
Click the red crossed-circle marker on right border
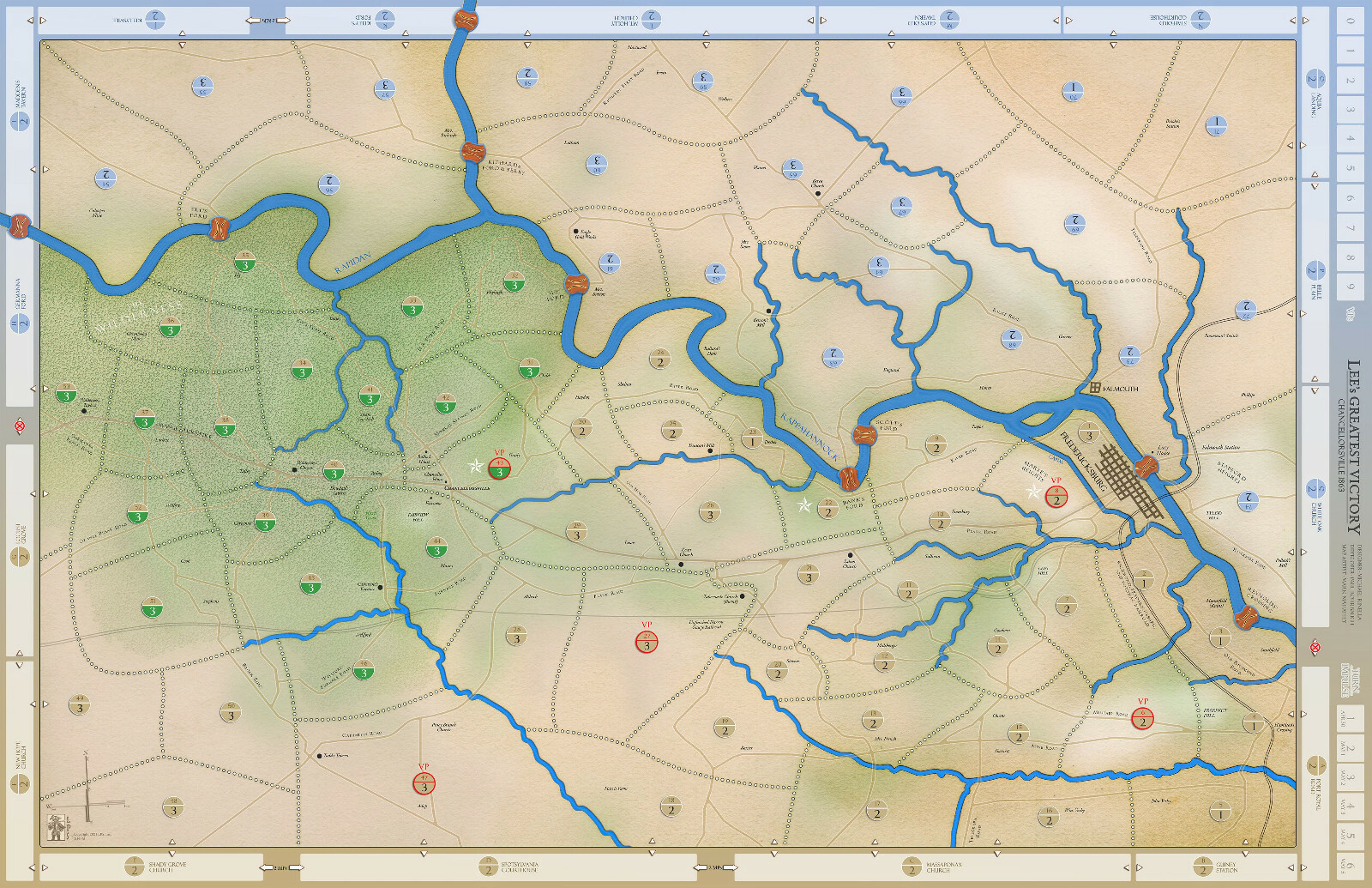tap(1315, 648)
